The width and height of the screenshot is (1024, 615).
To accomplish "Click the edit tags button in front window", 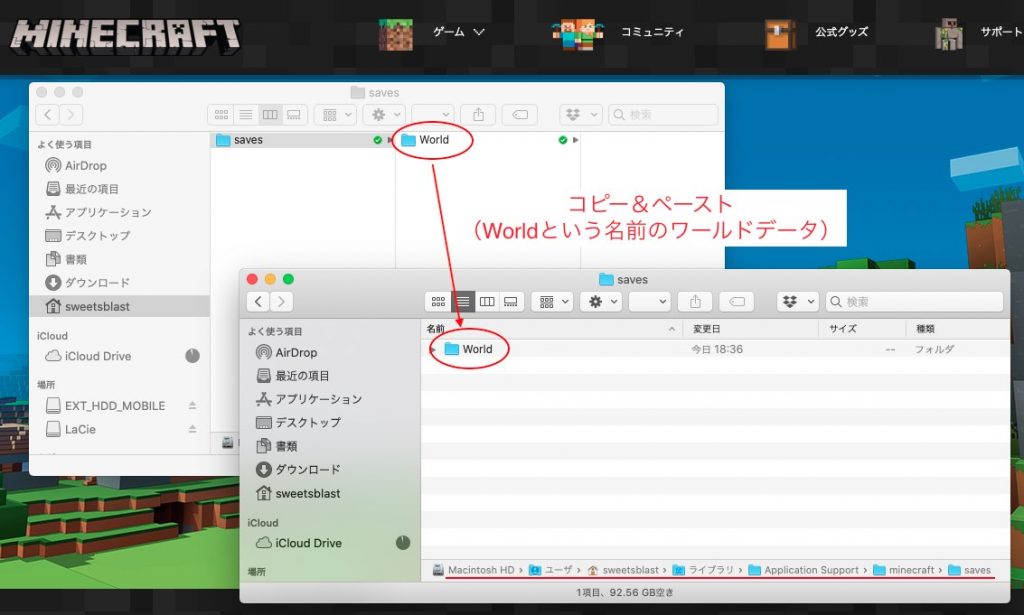I will point(737,302).
